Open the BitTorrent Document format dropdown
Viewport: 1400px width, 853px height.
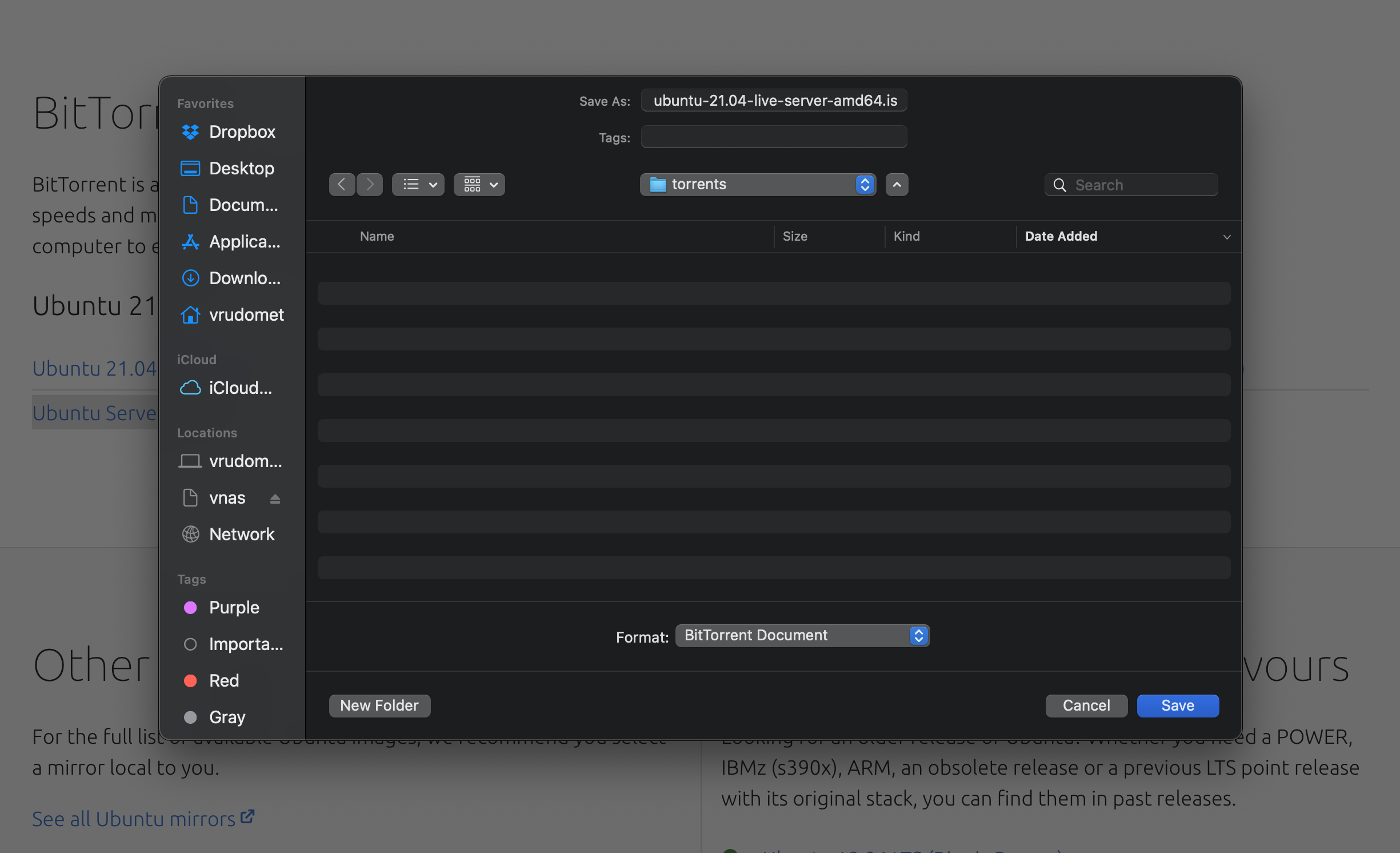tap(802, 636)
